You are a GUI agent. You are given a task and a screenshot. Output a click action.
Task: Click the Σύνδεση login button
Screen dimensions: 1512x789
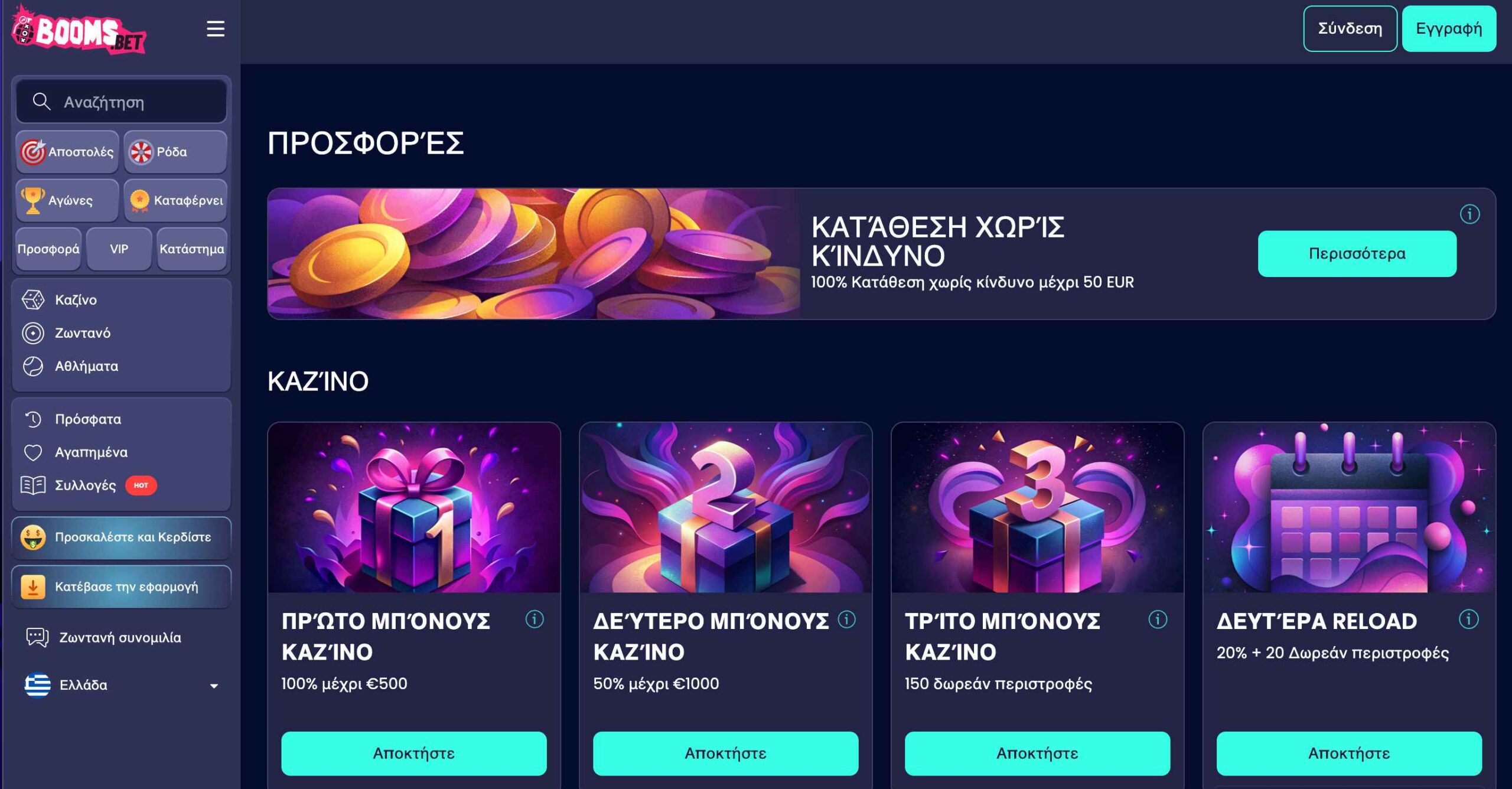pos(1350,29)
